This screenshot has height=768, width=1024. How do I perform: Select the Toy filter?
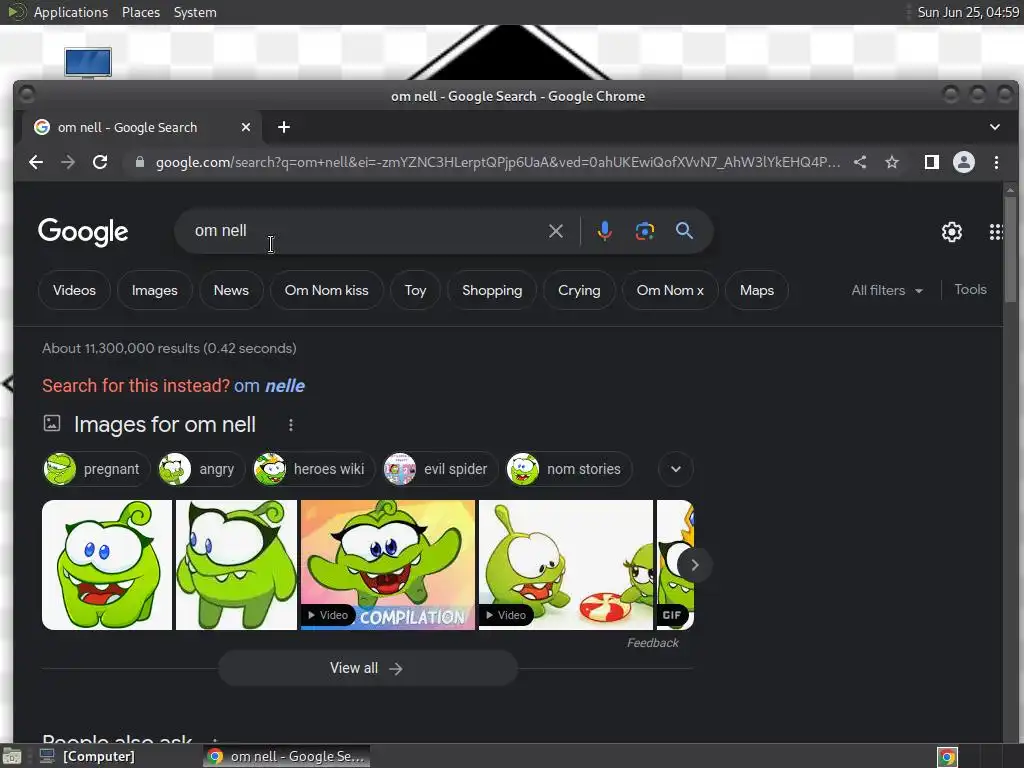pos(415,291)
